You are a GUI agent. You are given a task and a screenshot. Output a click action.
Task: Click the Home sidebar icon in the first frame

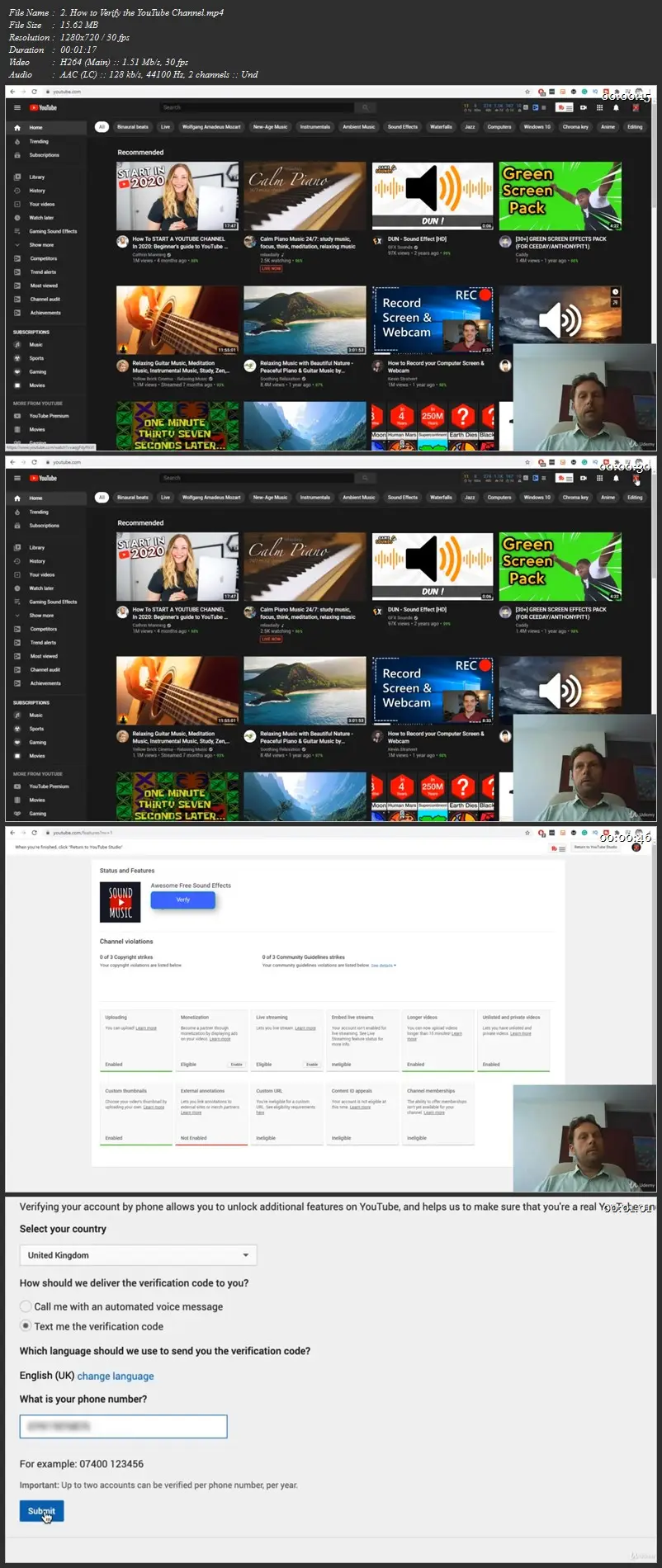pos(17,128)
